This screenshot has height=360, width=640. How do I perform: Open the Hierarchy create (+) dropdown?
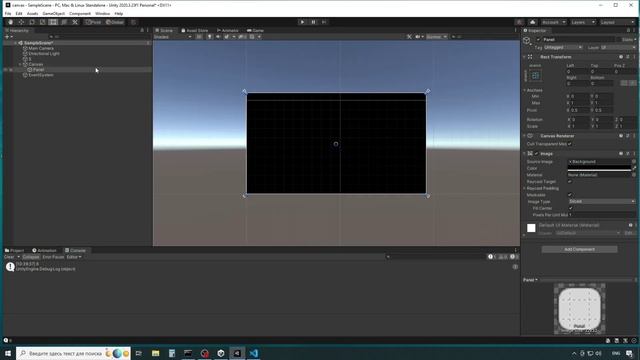(x=8, y=37)
